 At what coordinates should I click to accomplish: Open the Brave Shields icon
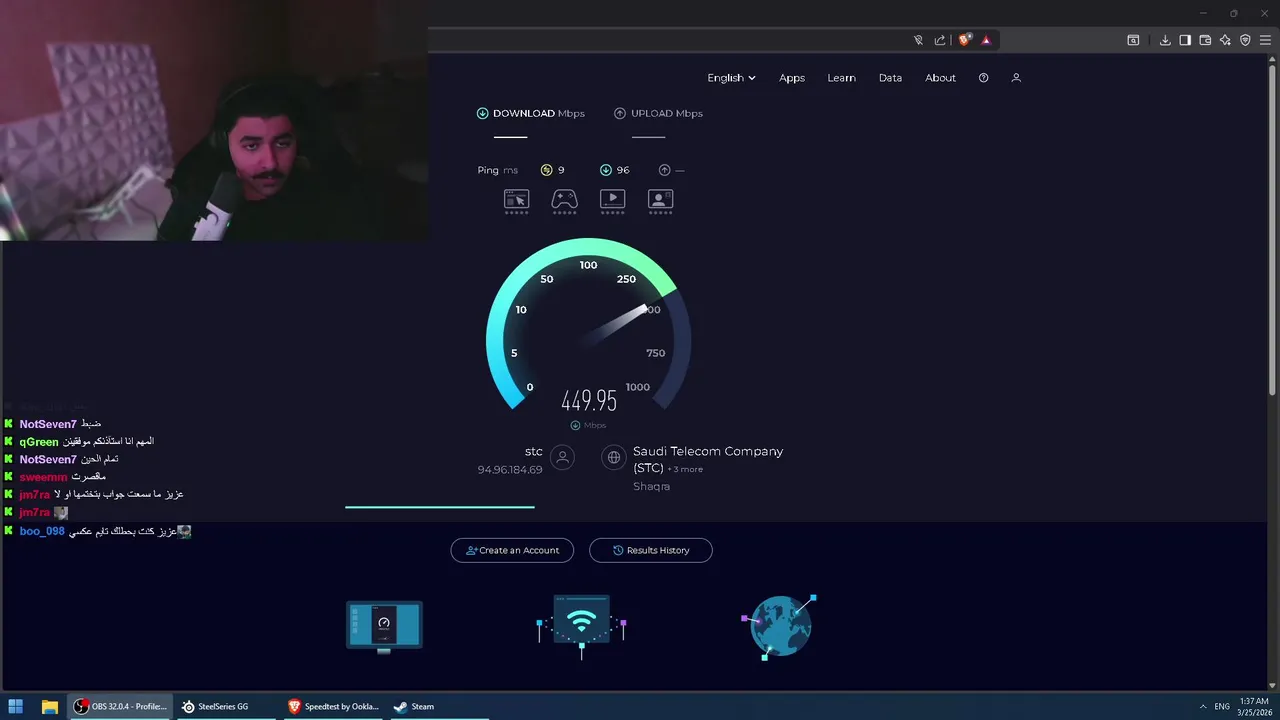[964, 40]
